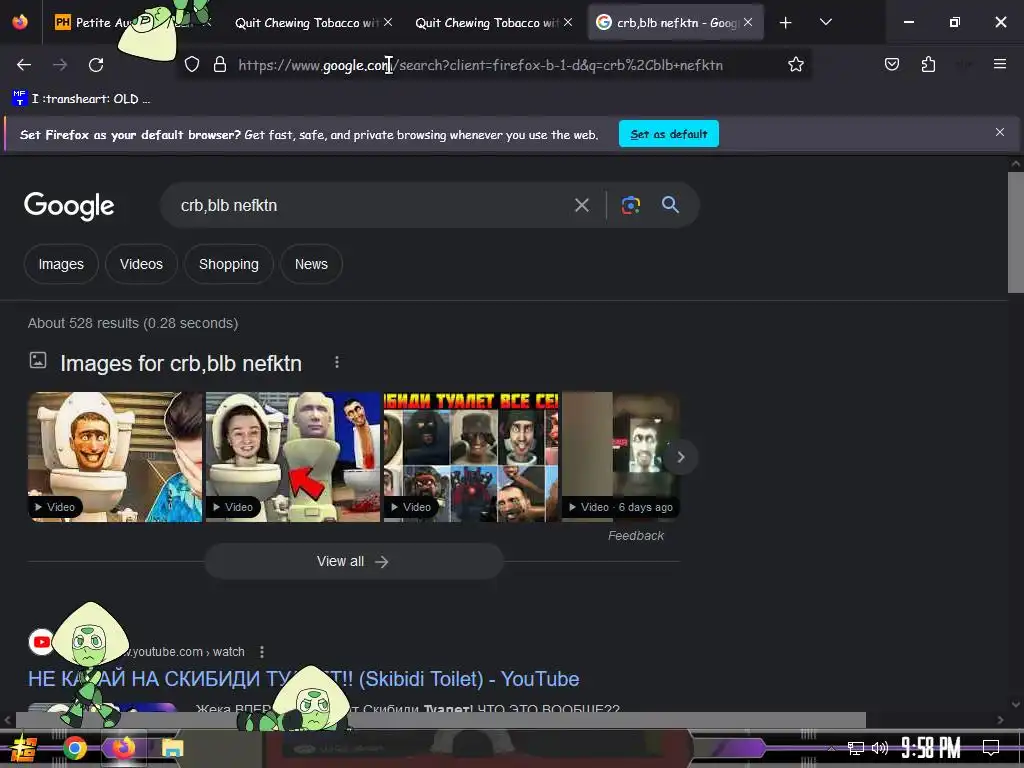The image size is (1024, 768).
Task: Switch to the Petite tab
Action: [x=131, y=22]
